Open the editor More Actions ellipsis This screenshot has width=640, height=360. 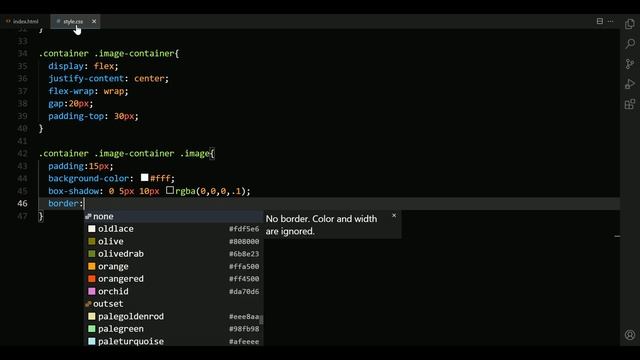point(610,21)
